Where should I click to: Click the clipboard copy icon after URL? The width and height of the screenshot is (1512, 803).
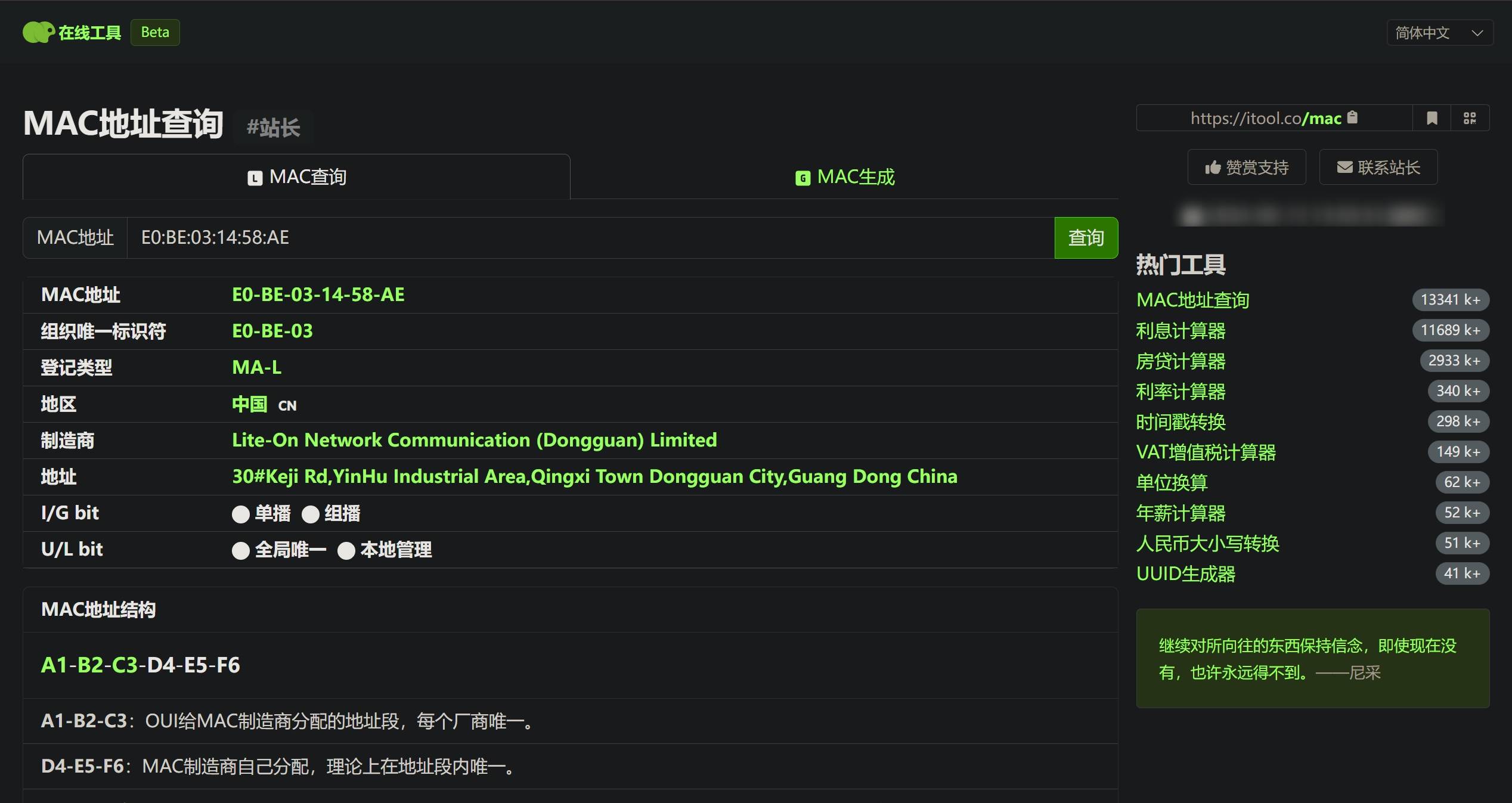point(1352,117)
